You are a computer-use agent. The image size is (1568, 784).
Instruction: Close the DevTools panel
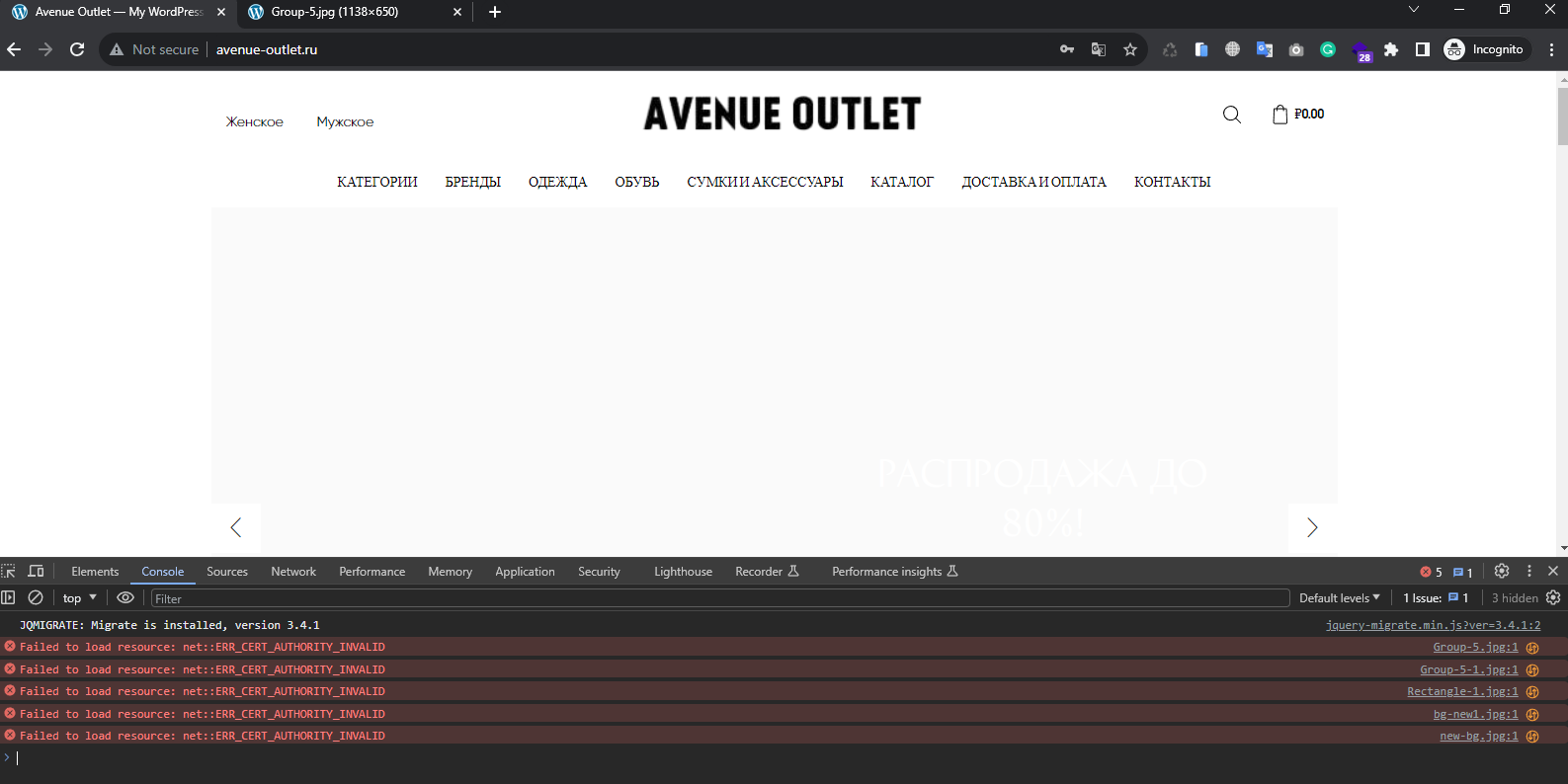pyautogui.click(x=1553, y=571)
